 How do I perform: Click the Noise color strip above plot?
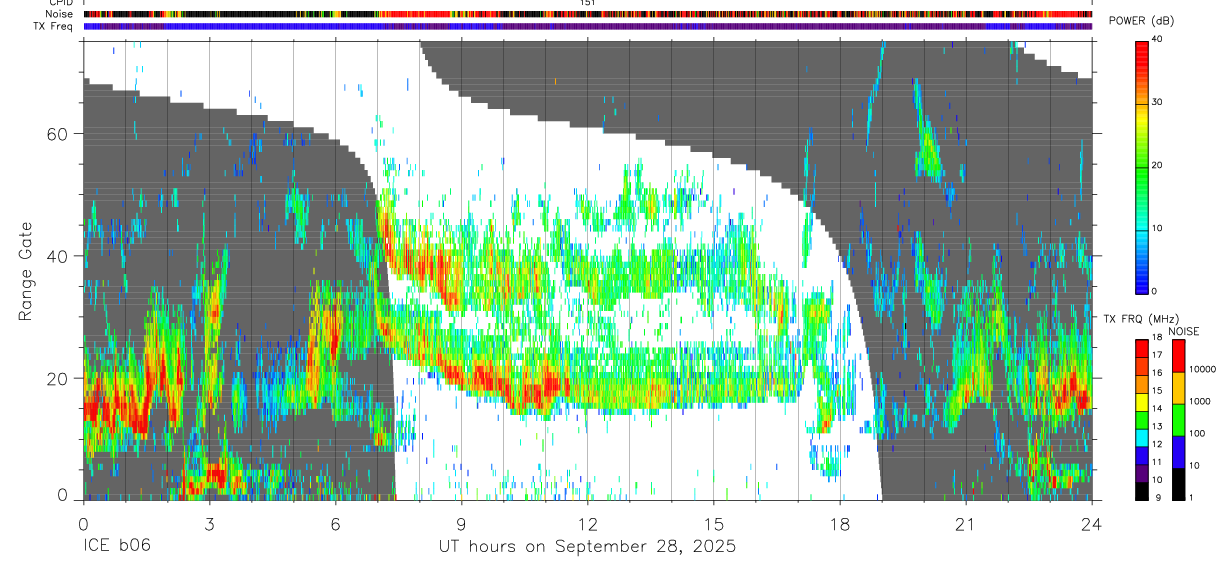pos(587,14)
